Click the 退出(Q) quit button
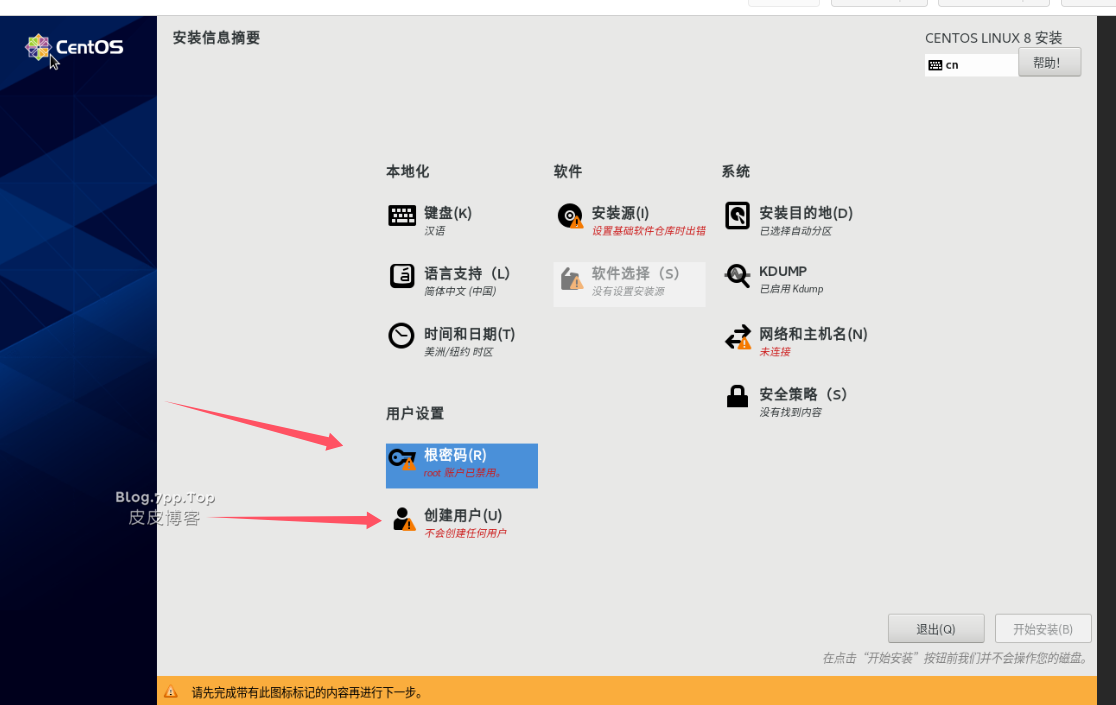The height and width of the screenshot is (705, 1116). [936, 629]
